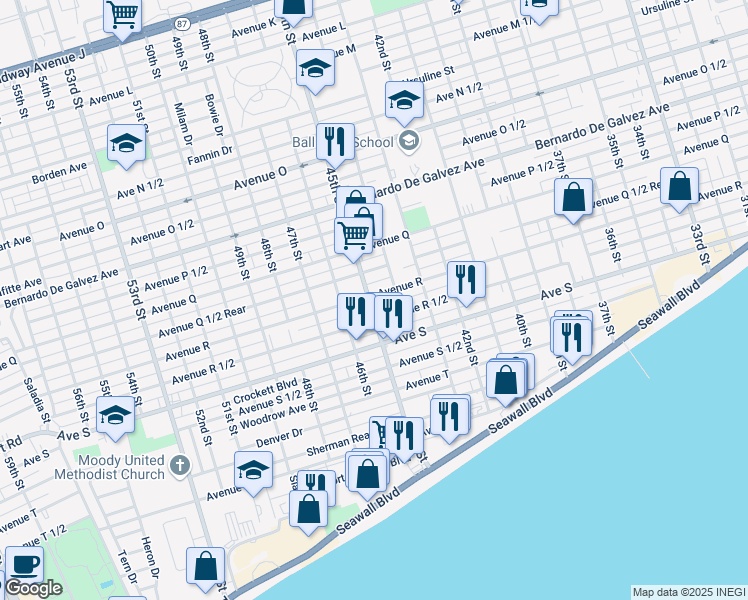The height and width of the screenshot is (600, 748).
Task: Select the school marker beside Avenue M
Action: 315,70
